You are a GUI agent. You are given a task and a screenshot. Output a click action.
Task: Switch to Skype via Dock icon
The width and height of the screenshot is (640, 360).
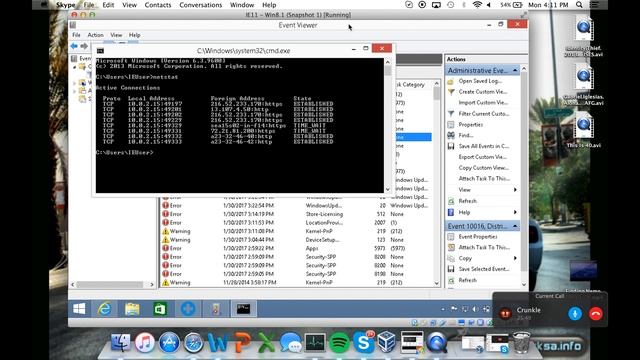point(363,342)
